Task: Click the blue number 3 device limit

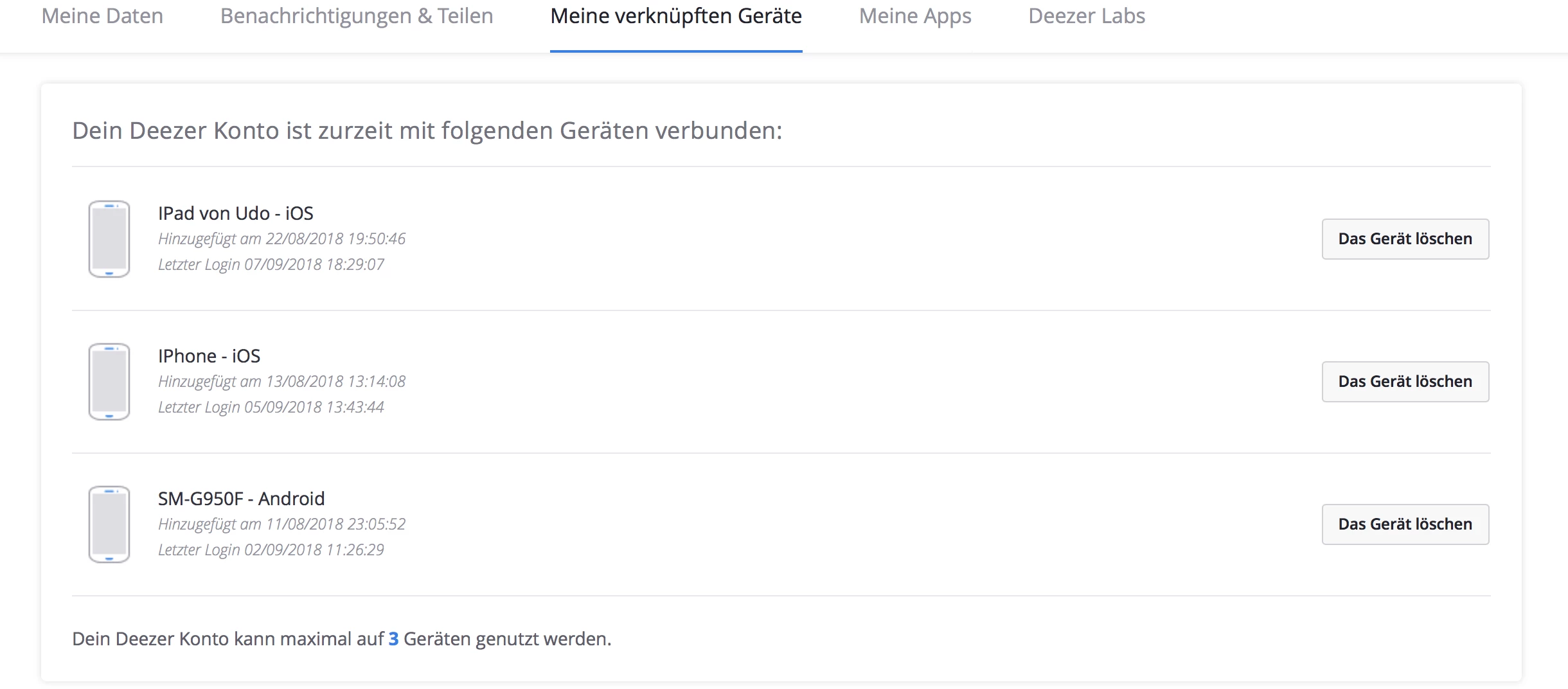Action: point(393,639)
